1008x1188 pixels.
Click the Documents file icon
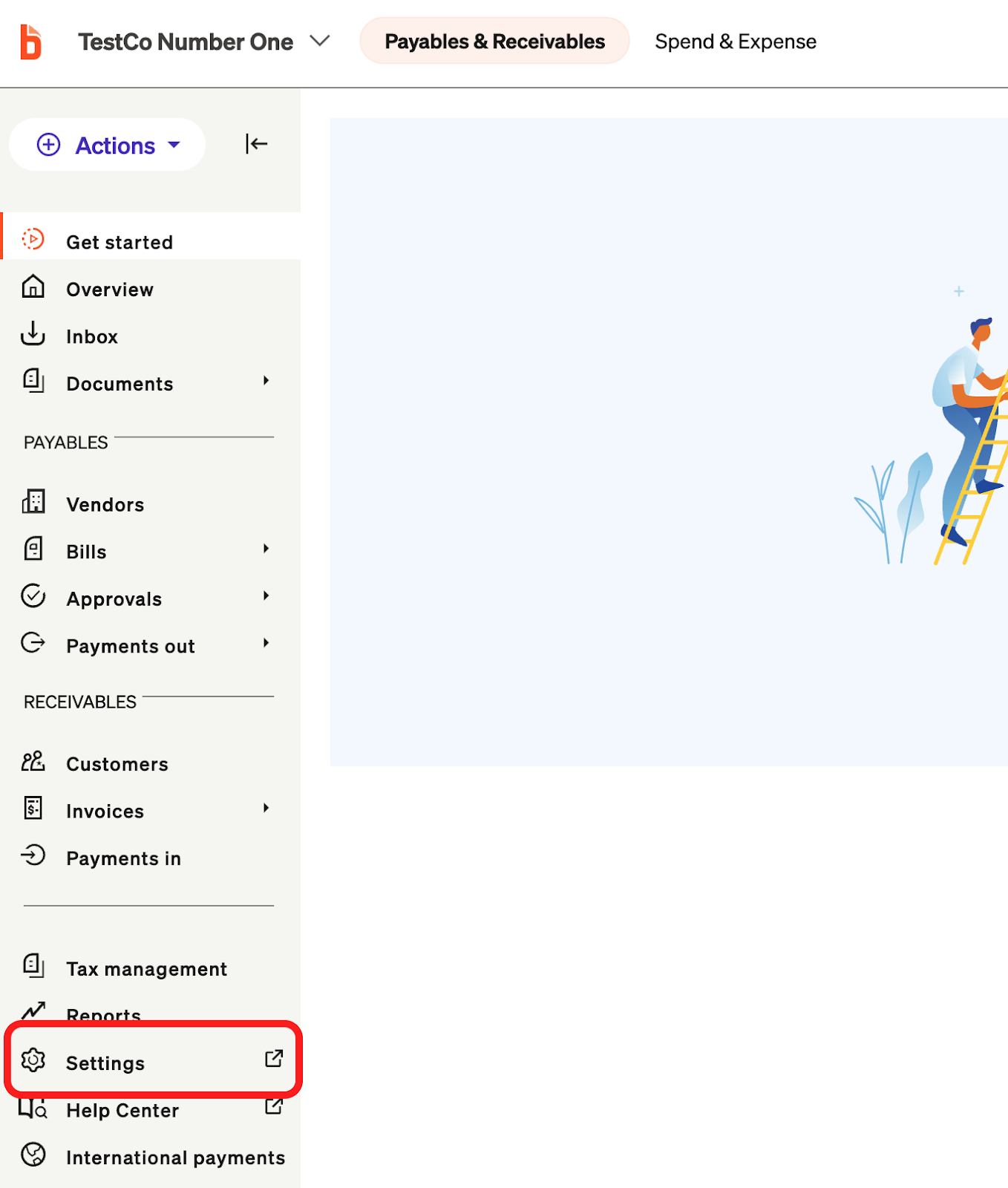(33, 381)
